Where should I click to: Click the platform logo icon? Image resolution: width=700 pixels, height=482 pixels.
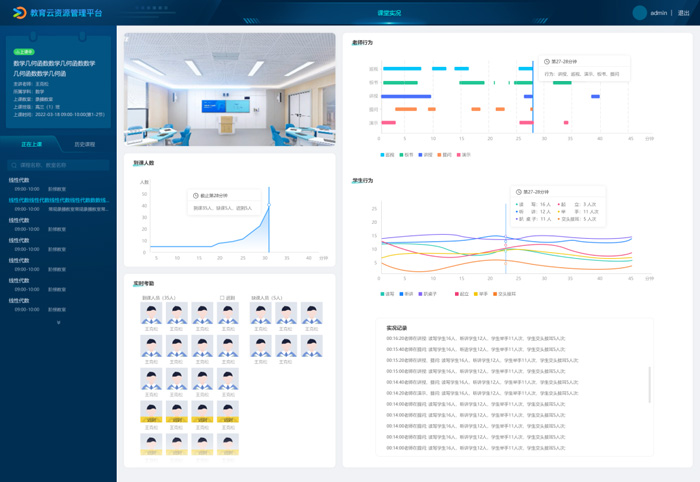[x=19, y=13]
